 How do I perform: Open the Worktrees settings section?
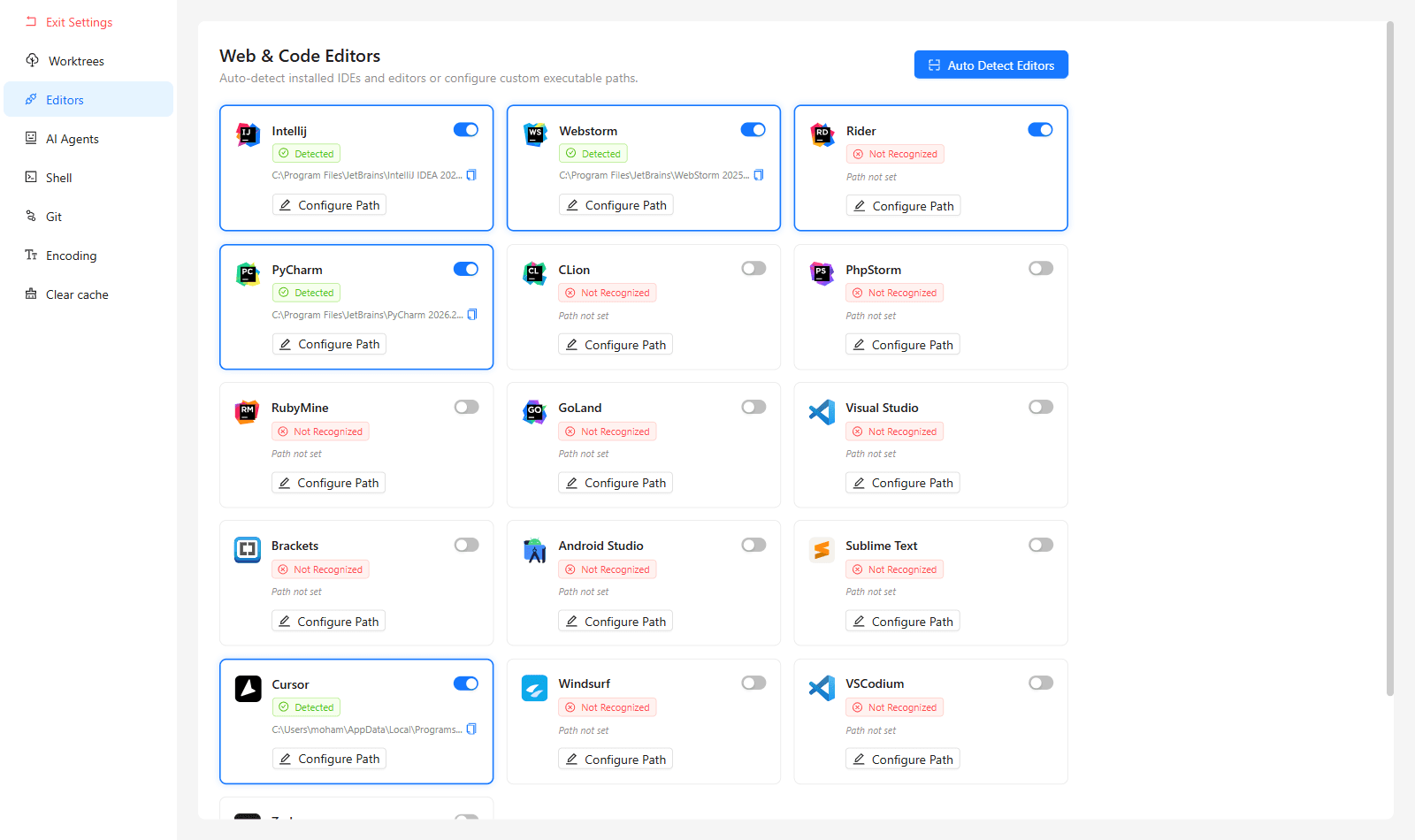tap(88, 61)
